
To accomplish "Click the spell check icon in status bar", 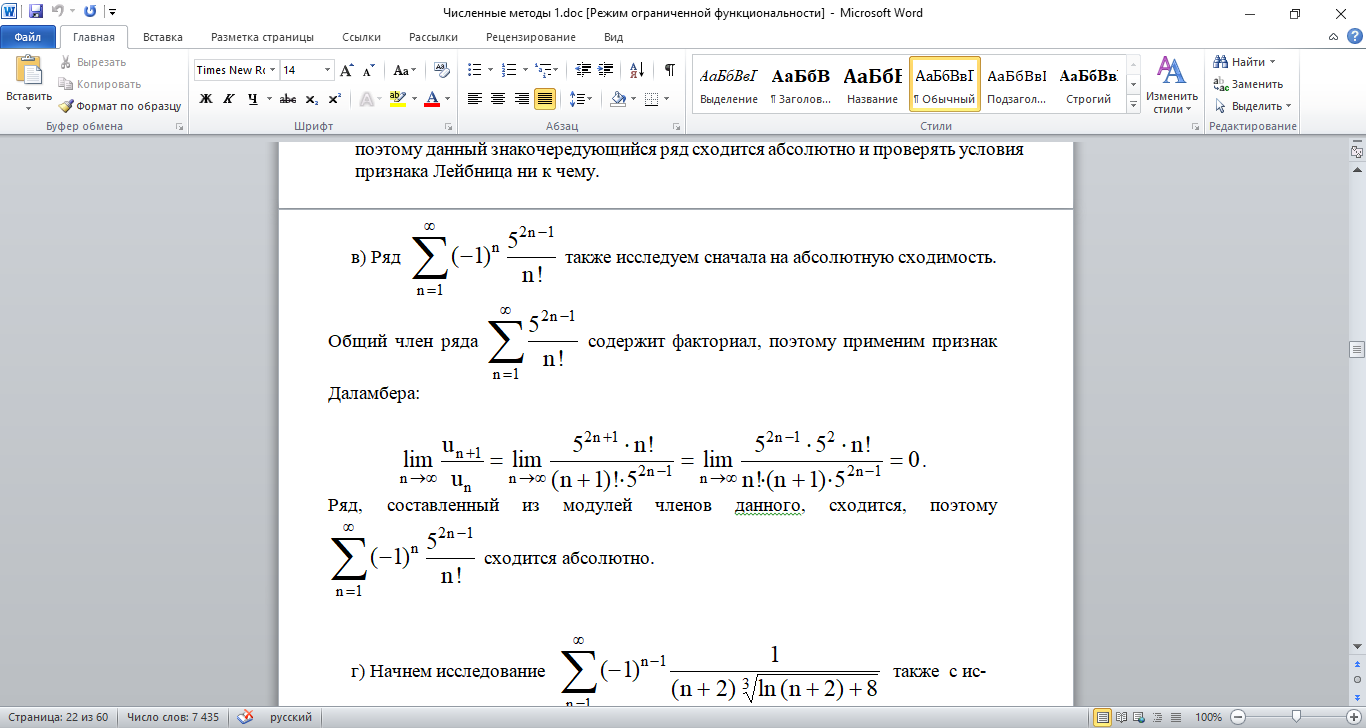I will (245, 717).
